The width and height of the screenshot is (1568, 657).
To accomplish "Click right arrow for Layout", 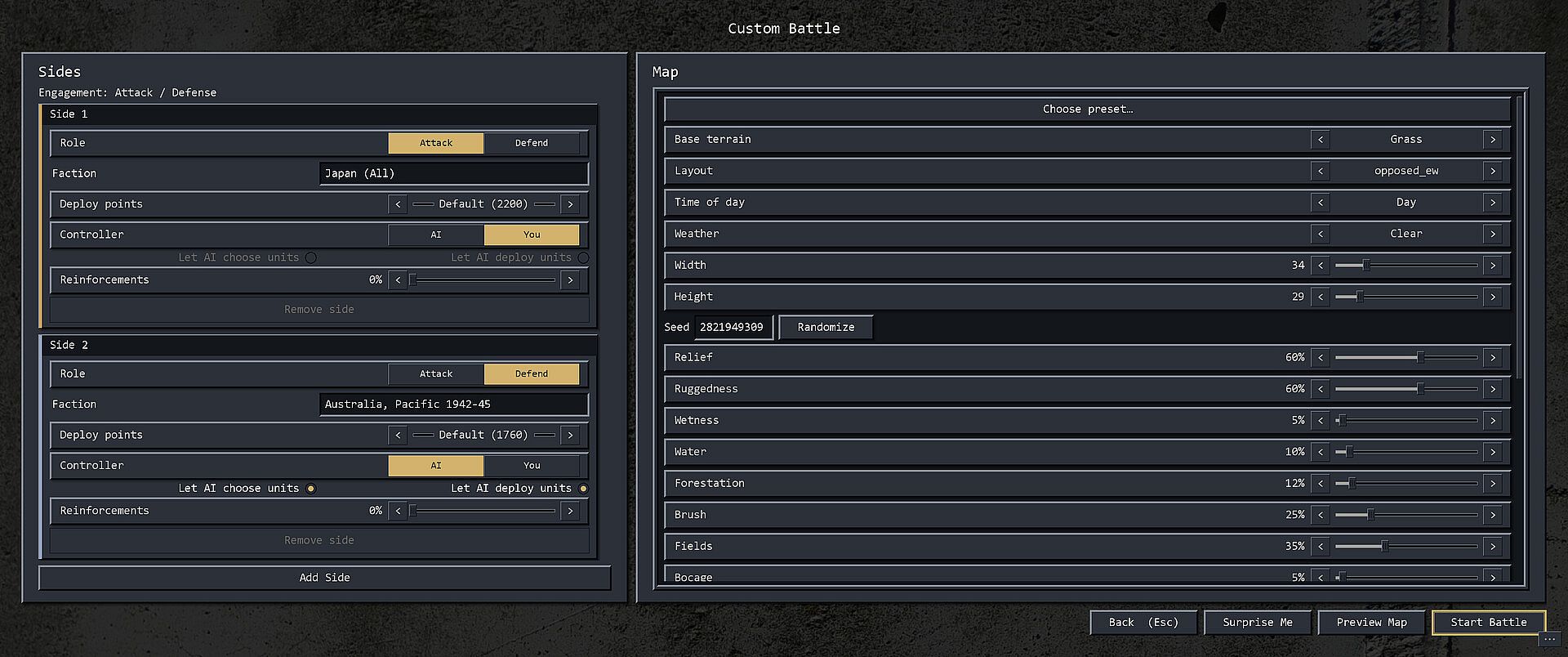I will 1493,171.
